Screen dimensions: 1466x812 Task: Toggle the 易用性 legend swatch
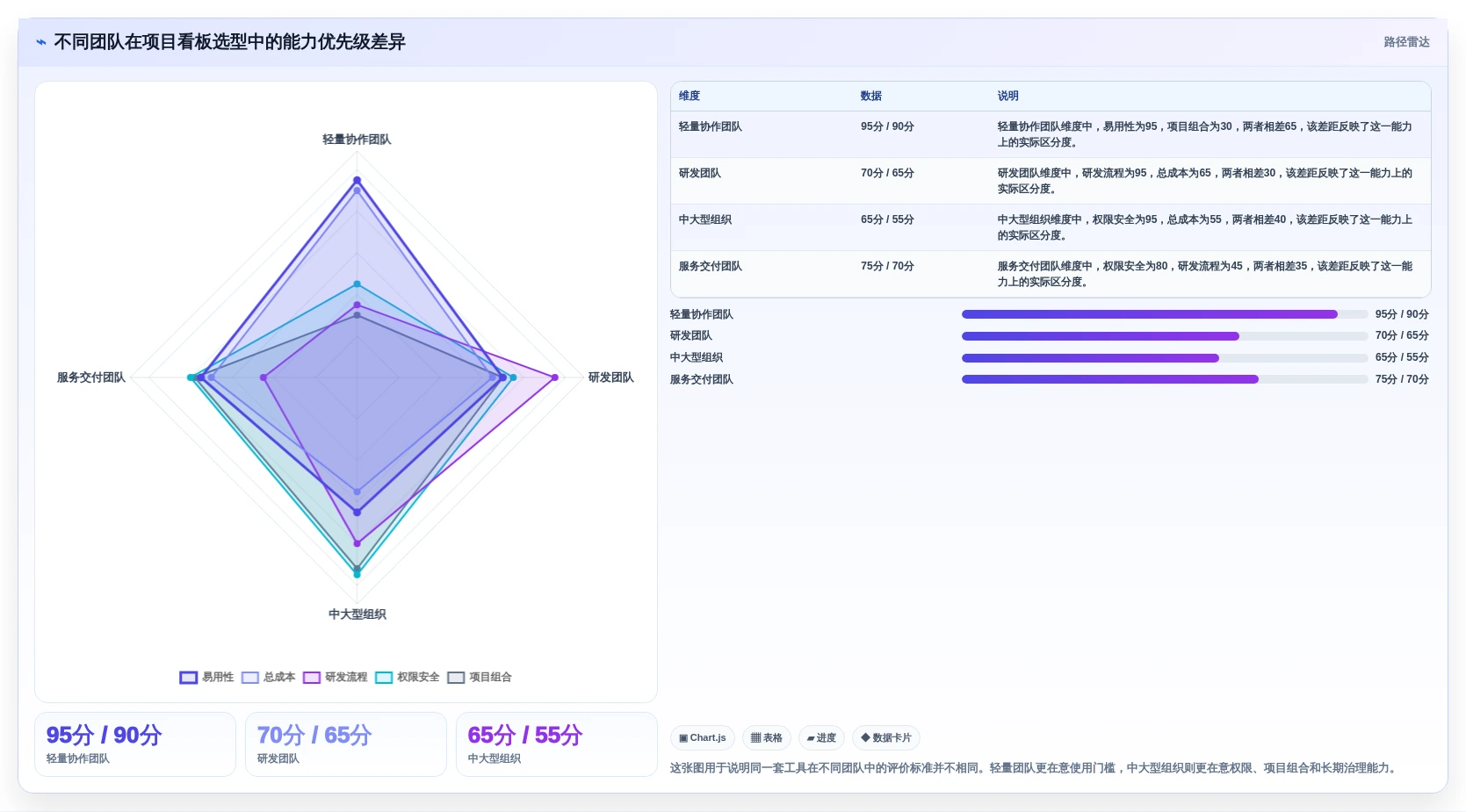tap(188, 678)
